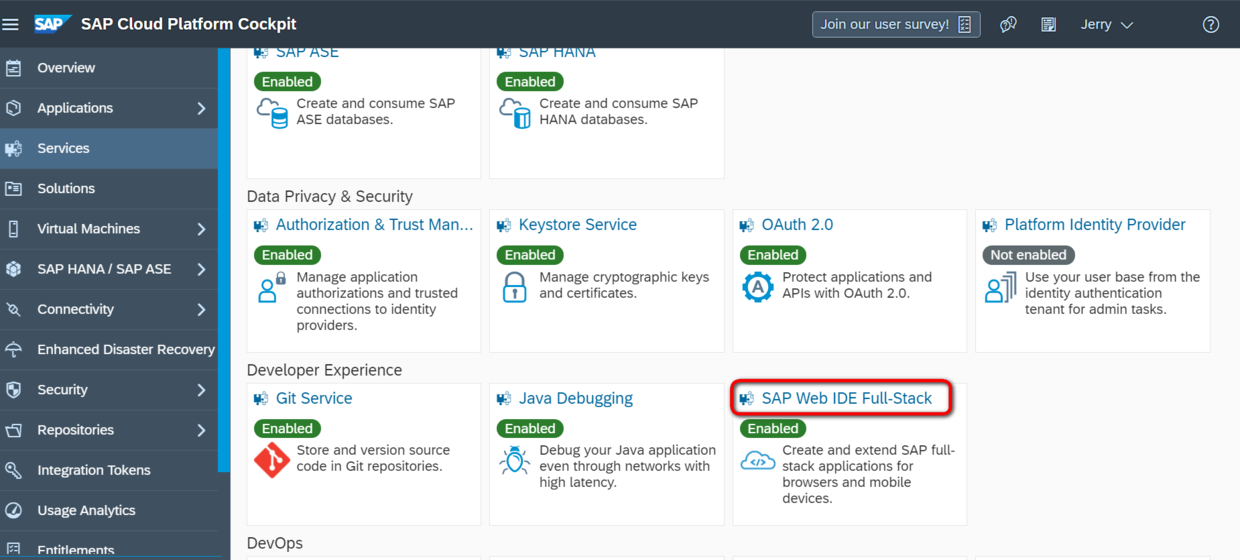Expand the Applications sidebar chevron

click(x=201, y=108)
